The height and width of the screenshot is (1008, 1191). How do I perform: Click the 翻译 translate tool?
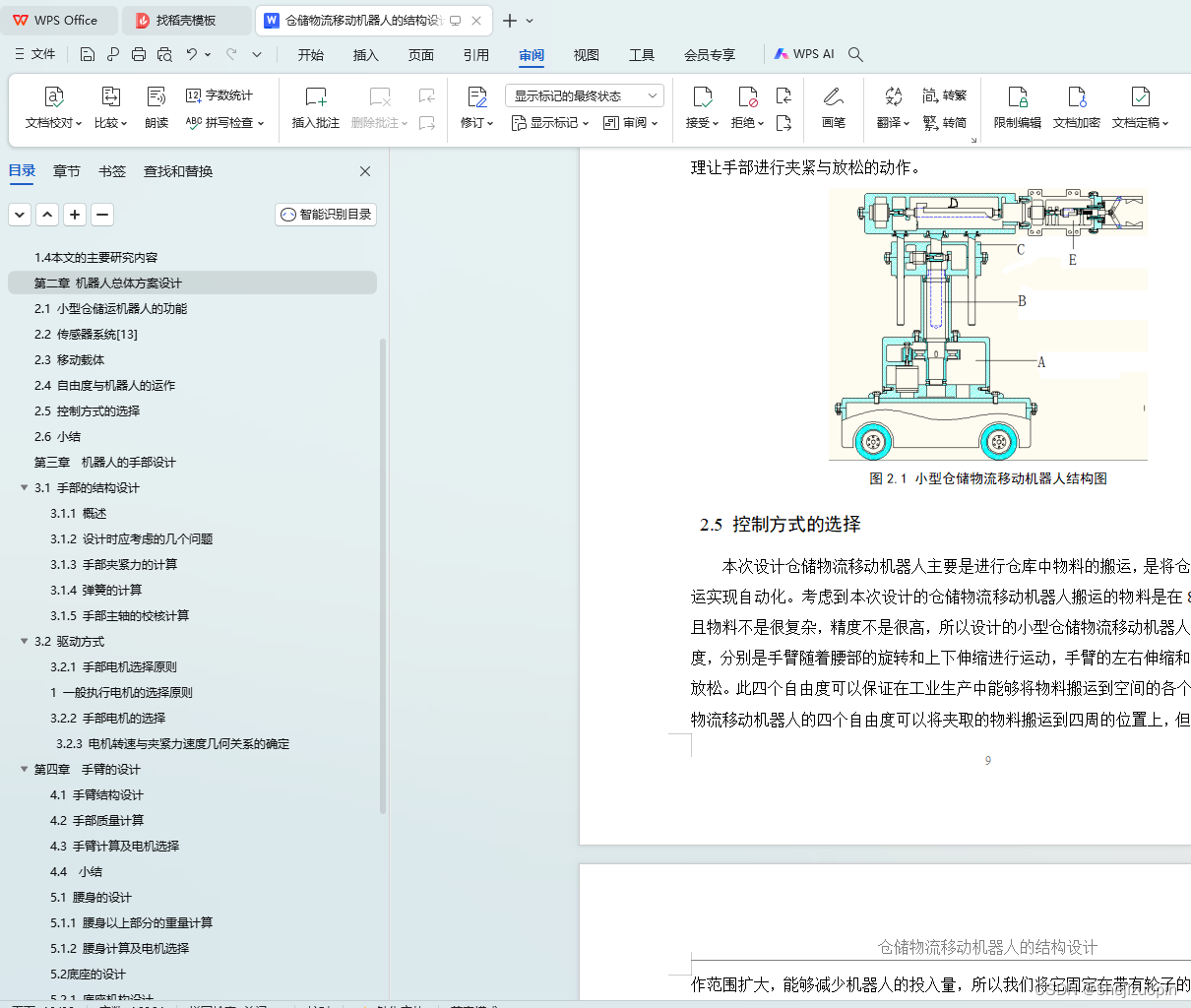(x=893, y=108)
